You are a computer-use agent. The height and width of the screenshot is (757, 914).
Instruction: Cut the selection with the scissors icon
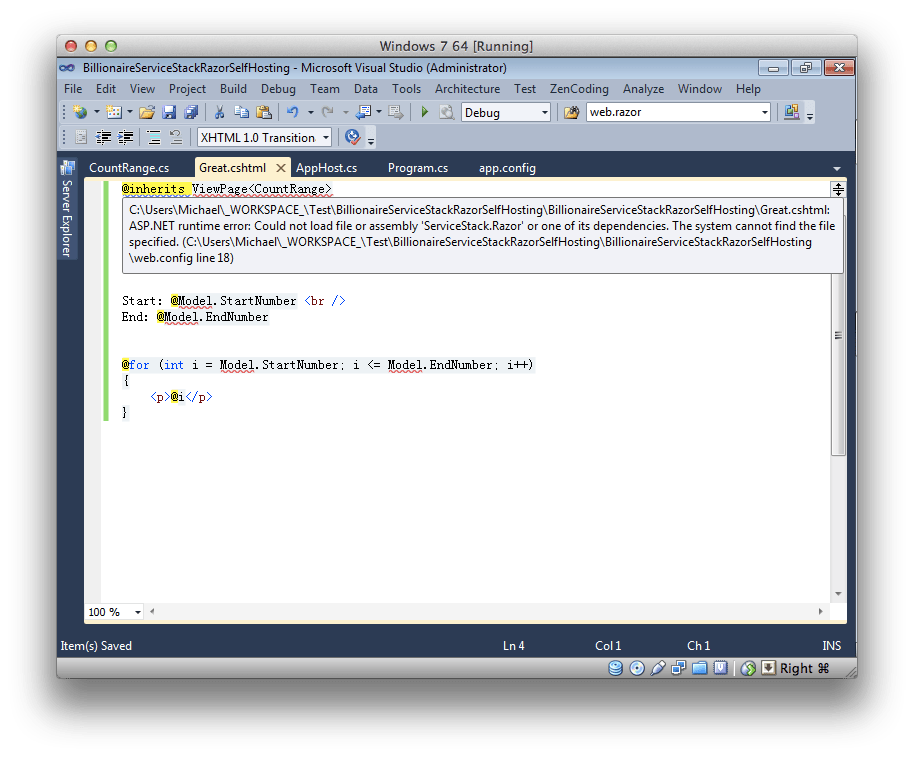click(219, 112)
